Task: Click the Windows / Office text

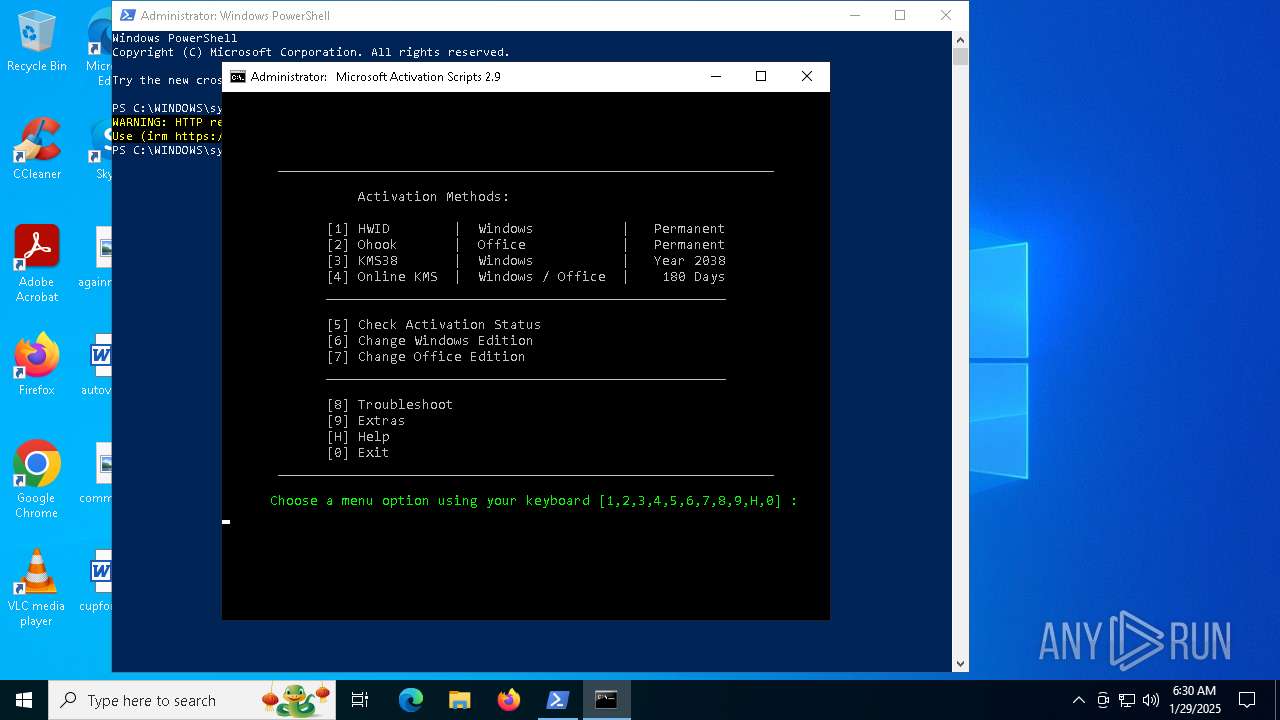Action: pyautogui.click(x=542, y=277)
